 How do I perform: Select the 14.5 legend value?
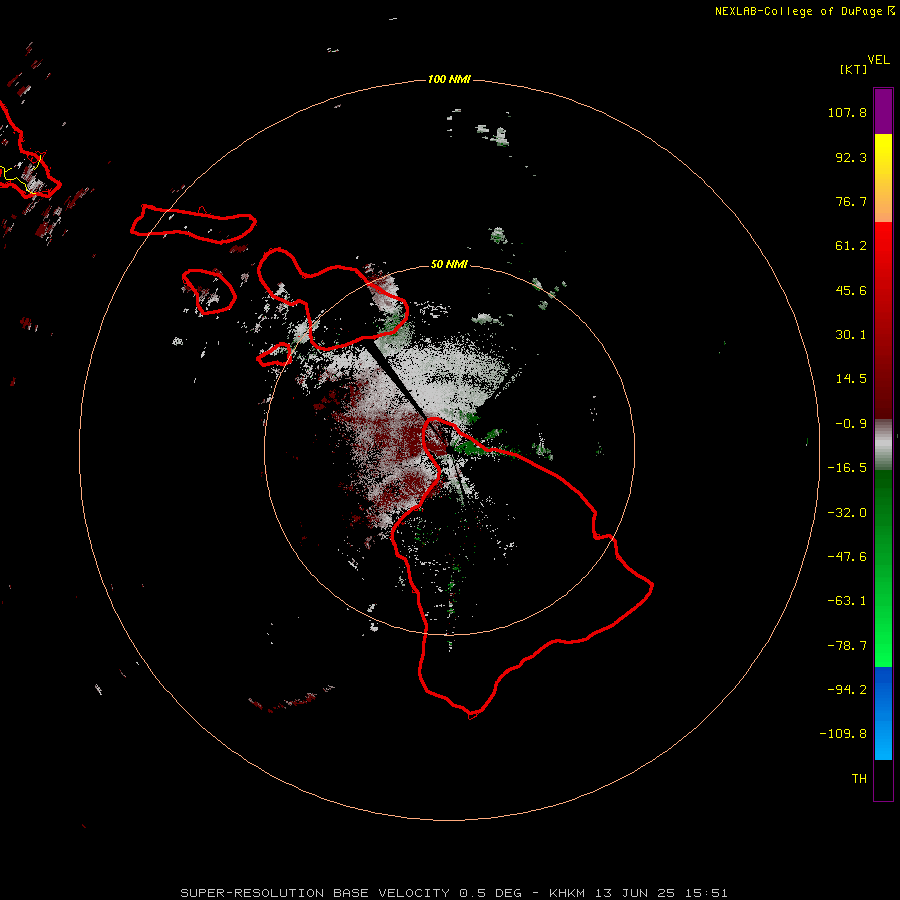851,379
